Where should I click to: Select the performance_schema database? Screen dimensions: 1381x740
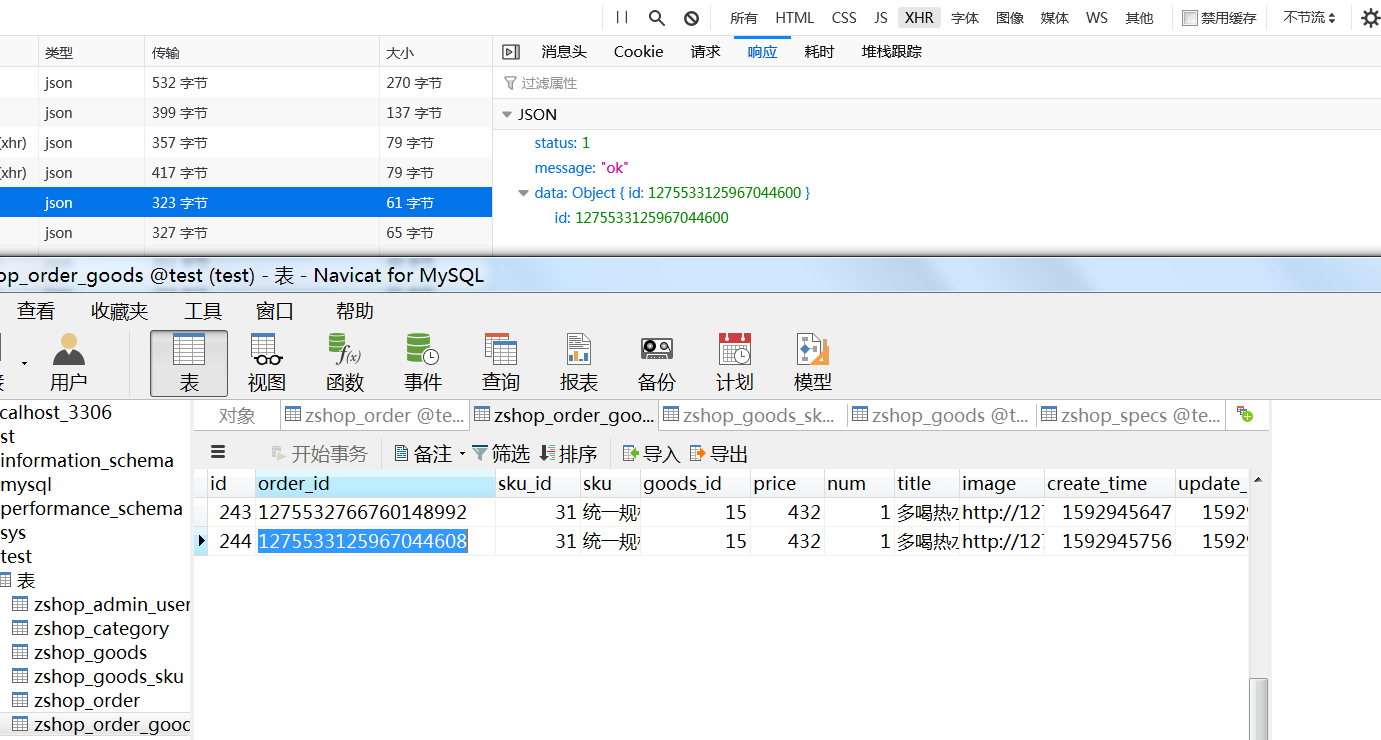pos(92,508)
